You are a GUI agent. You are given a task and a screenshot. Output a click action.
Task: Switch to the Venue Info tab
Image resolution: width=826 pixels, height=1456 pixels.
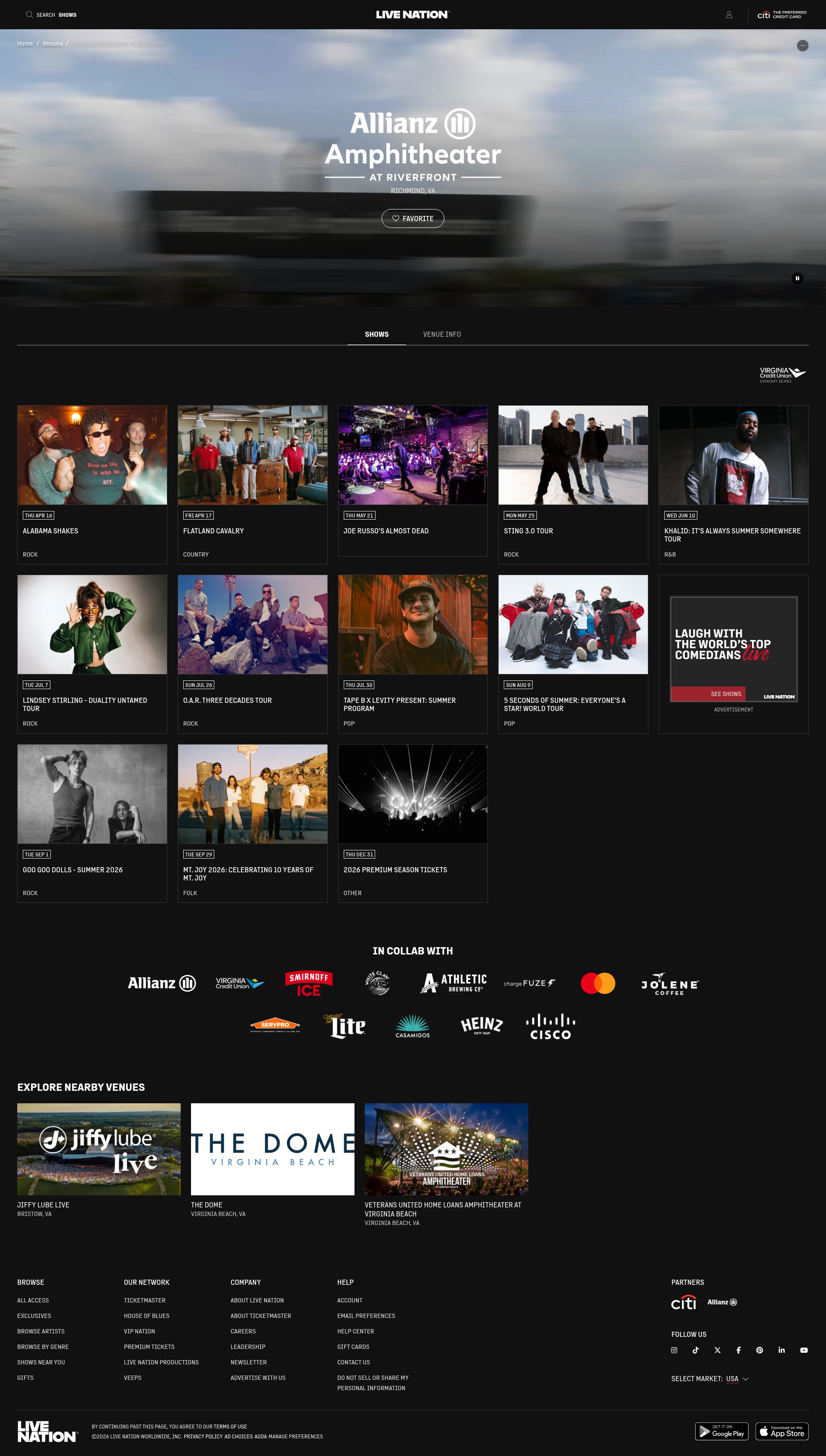442,334
